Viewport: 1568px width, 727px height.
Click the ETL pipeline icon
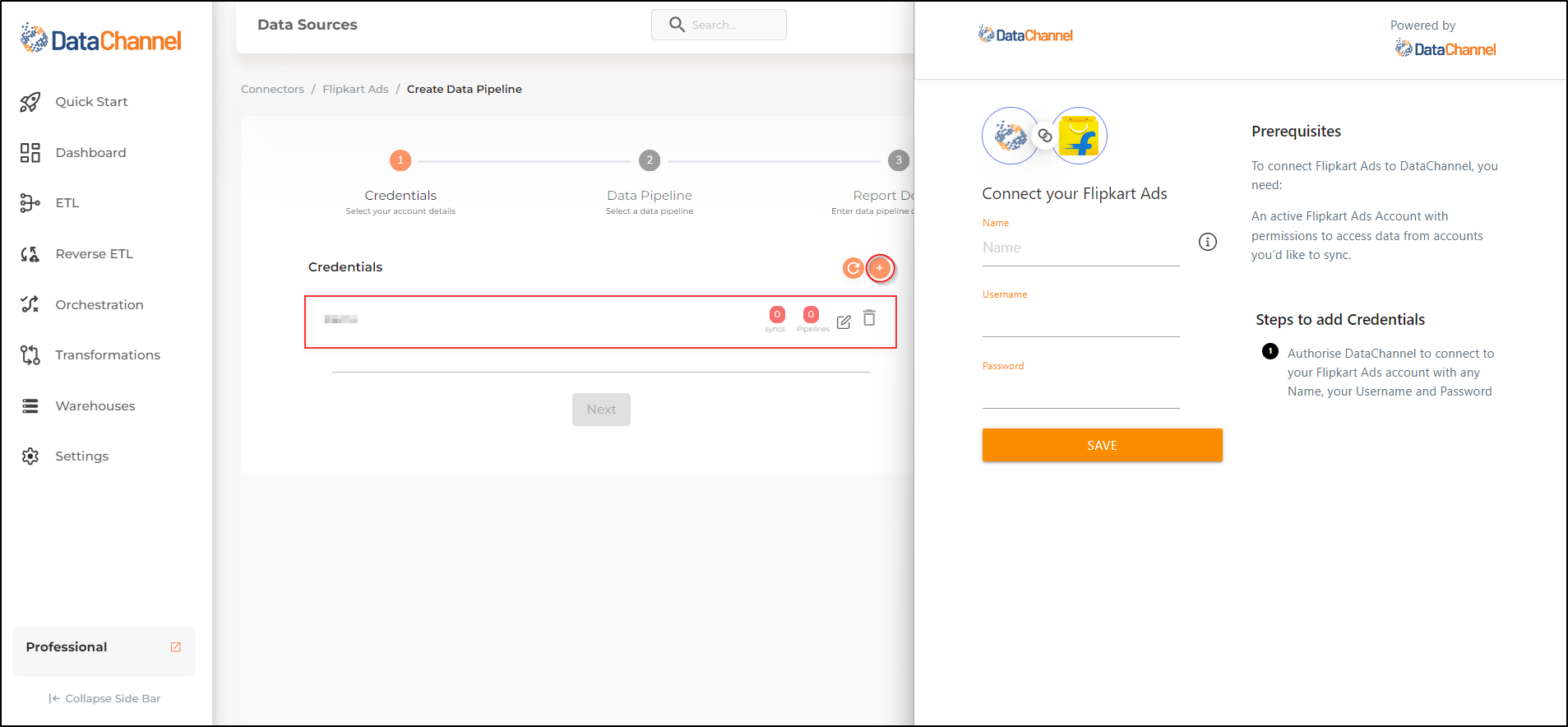click(x=30, y=203)
